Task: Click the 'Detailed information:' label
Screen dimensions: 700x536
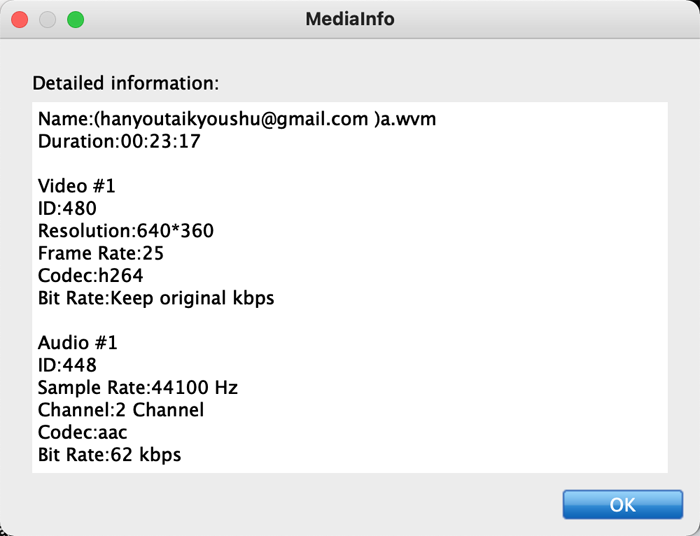Action: tap(126, 83)
